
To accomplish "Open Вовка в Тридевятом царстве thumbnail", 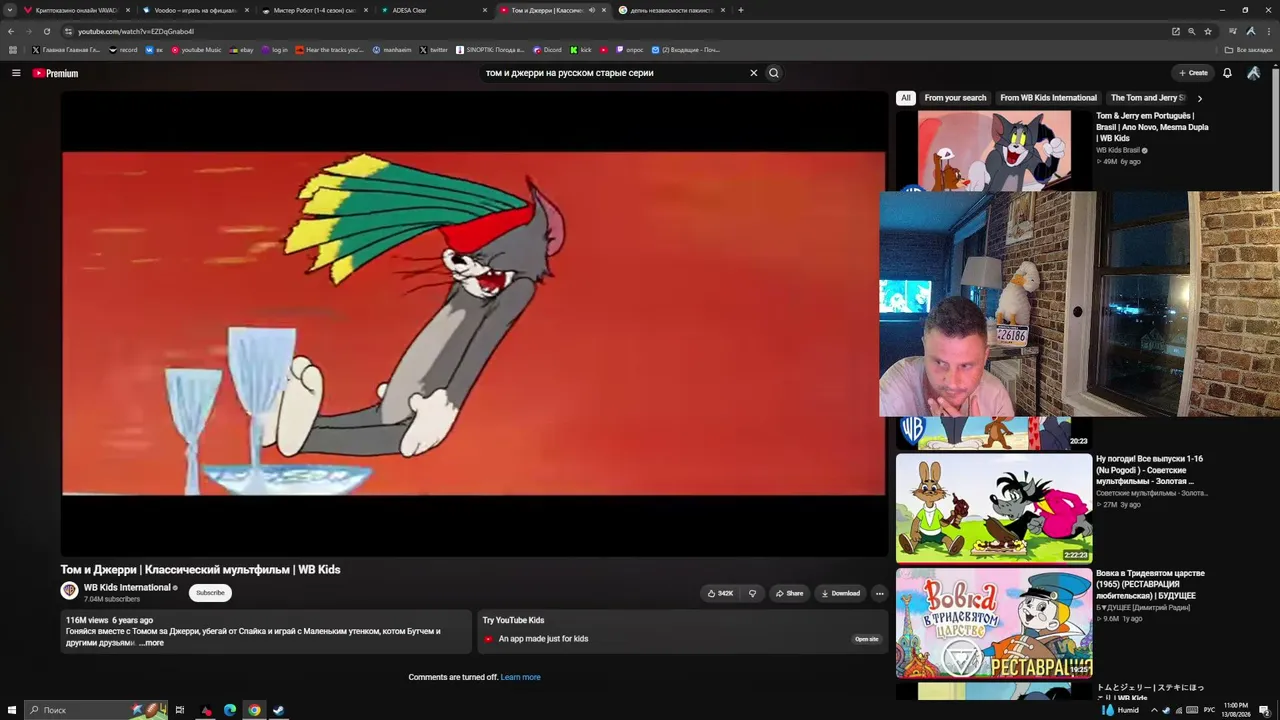I will [x=994, y=623].
